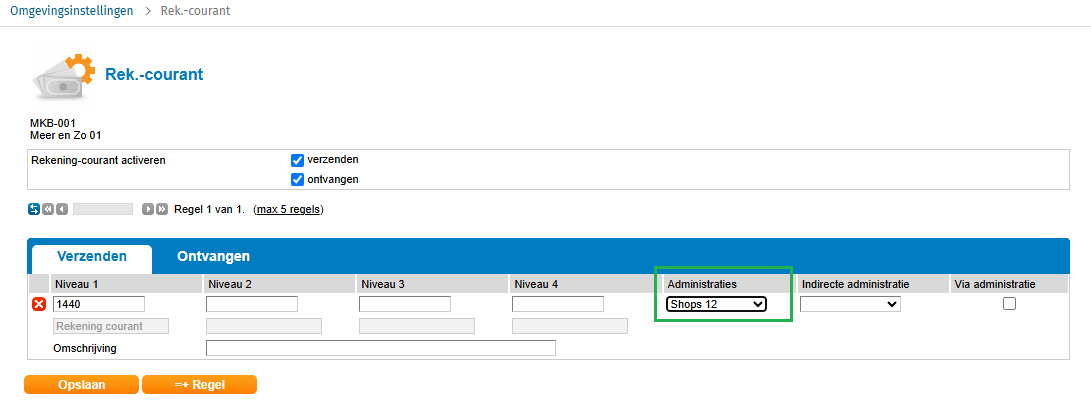The width and height of the screenshot is (1091, 400).
Task: Jump to last row using double-right arrow
Action: [x=162, y=209]
